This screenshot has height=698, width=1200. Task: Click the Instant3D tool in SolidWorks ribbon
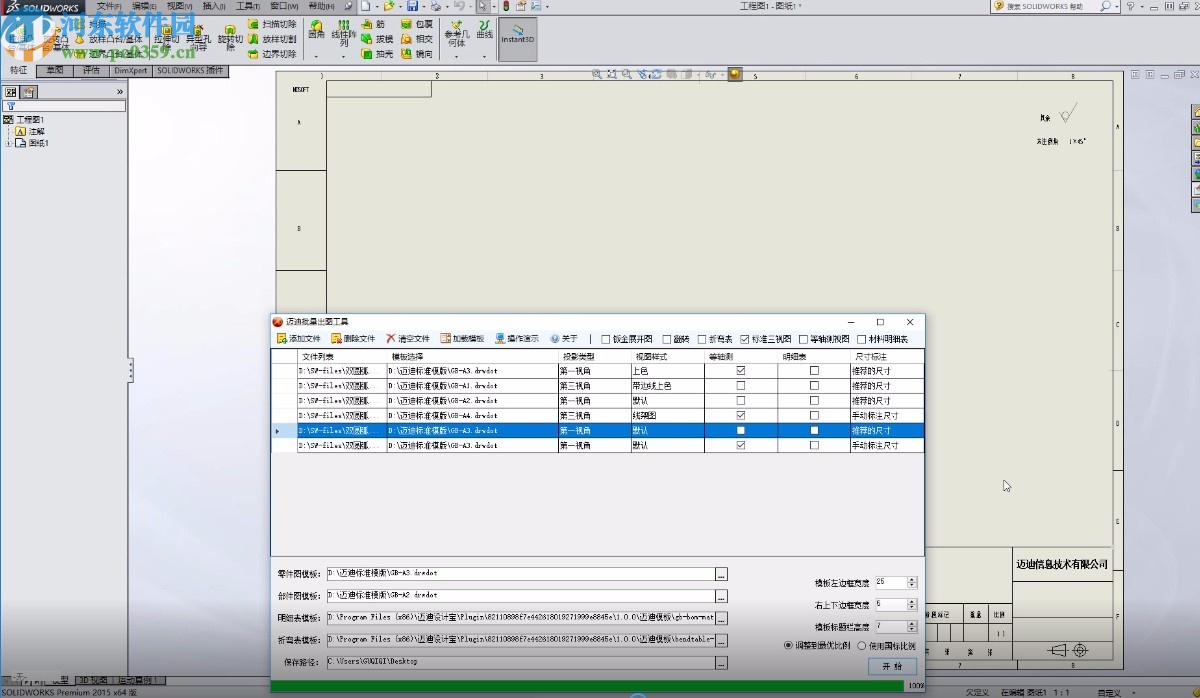pyautogui.click(x=518, y=38)
